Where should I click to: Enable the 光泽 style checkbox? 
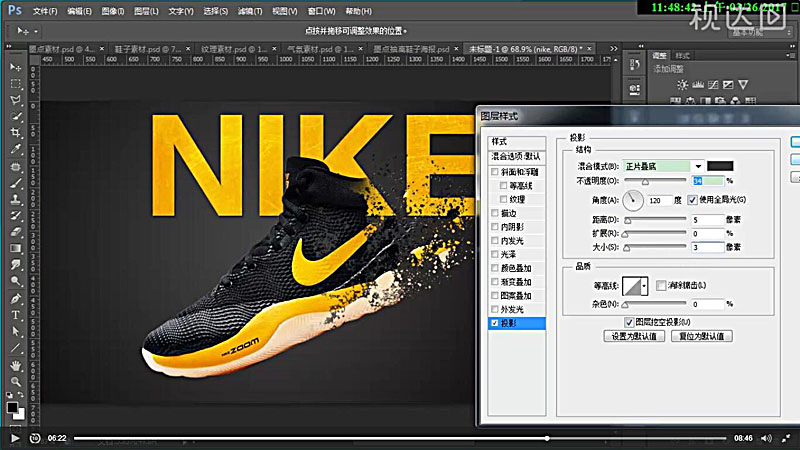click(495, 254)
